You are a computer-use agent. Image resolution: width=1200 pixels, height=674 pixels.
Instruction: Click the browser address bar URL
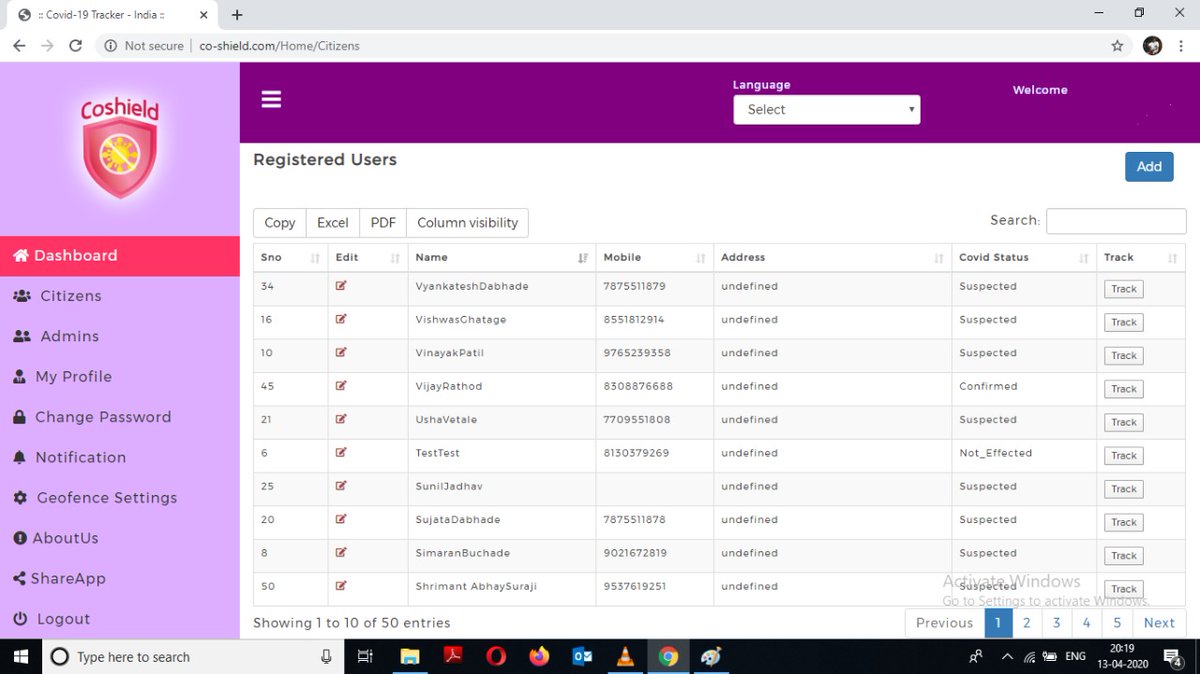(279, 46)
